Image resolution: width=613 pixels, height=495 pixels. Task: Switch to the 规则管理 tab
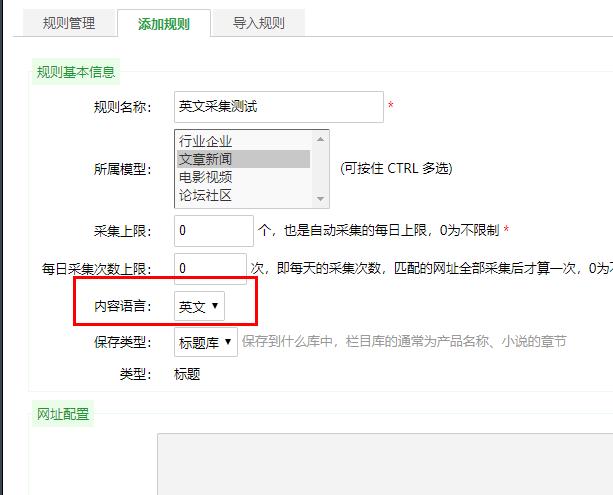pyautogui.click(x=69, y=23)
